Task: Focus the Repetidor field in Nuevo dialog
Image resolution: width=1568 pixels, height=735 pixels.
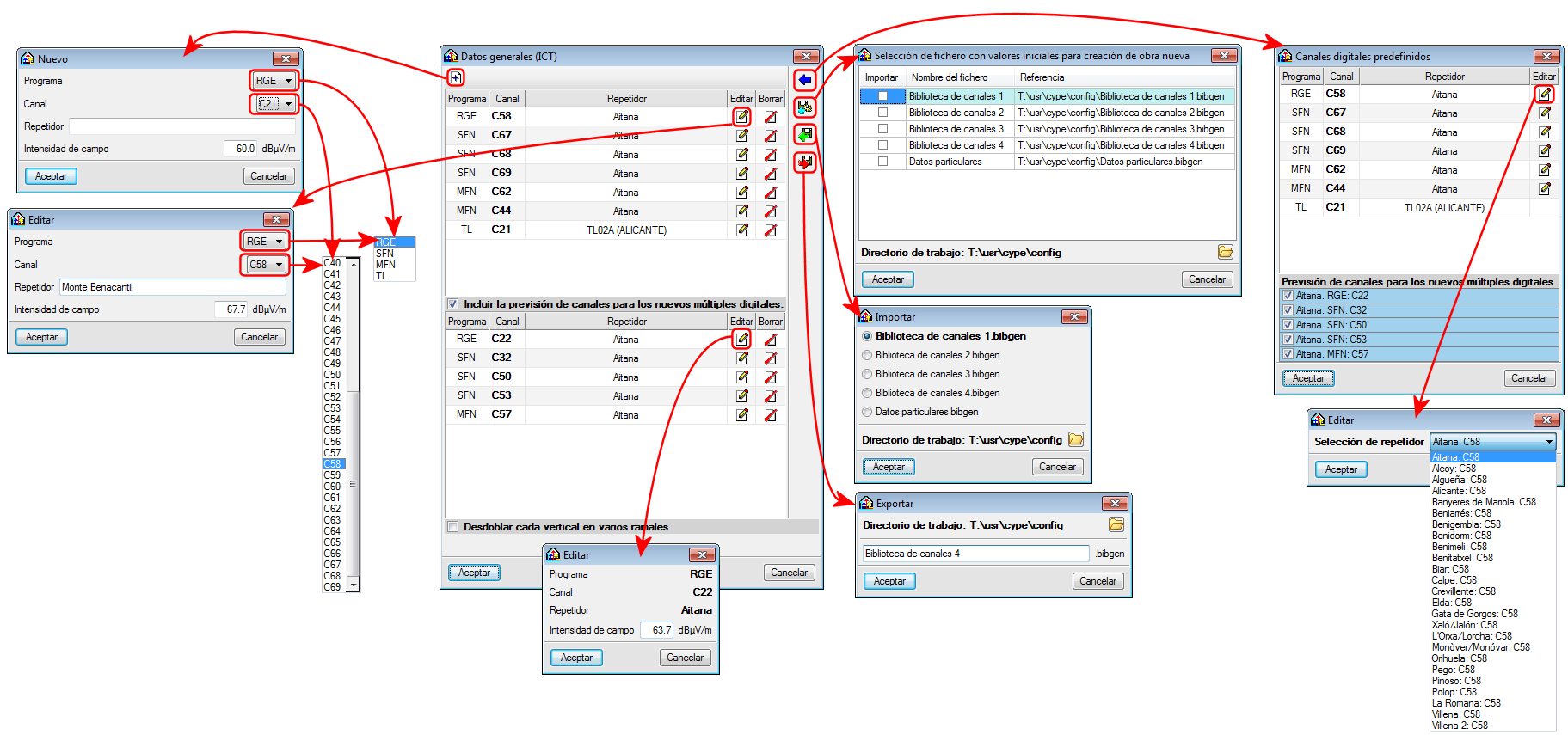Action: coord(182,126)
